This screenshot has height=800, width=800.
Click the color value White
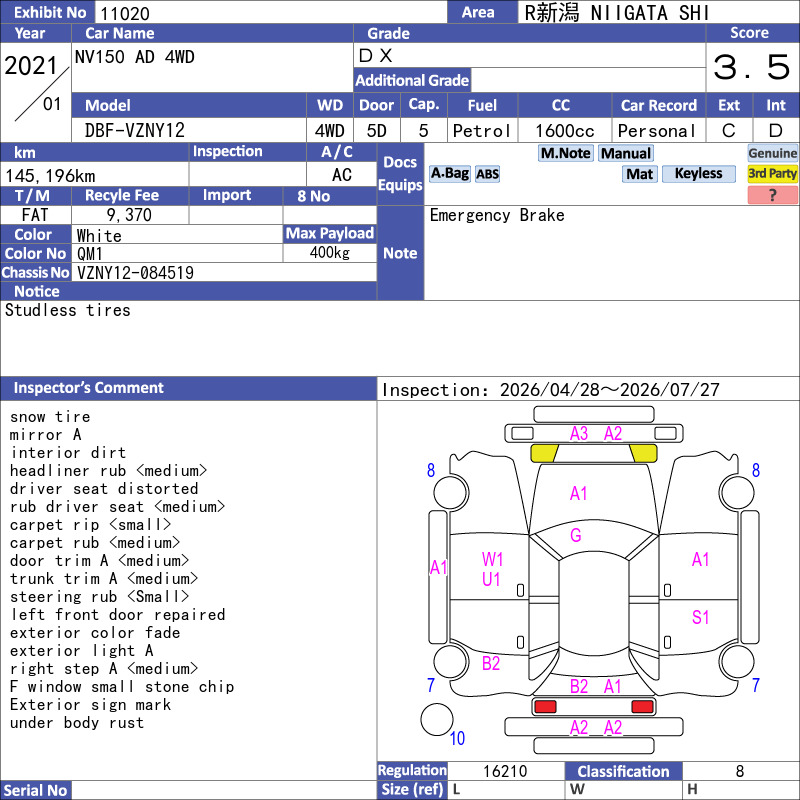click(x=99, y=236)
